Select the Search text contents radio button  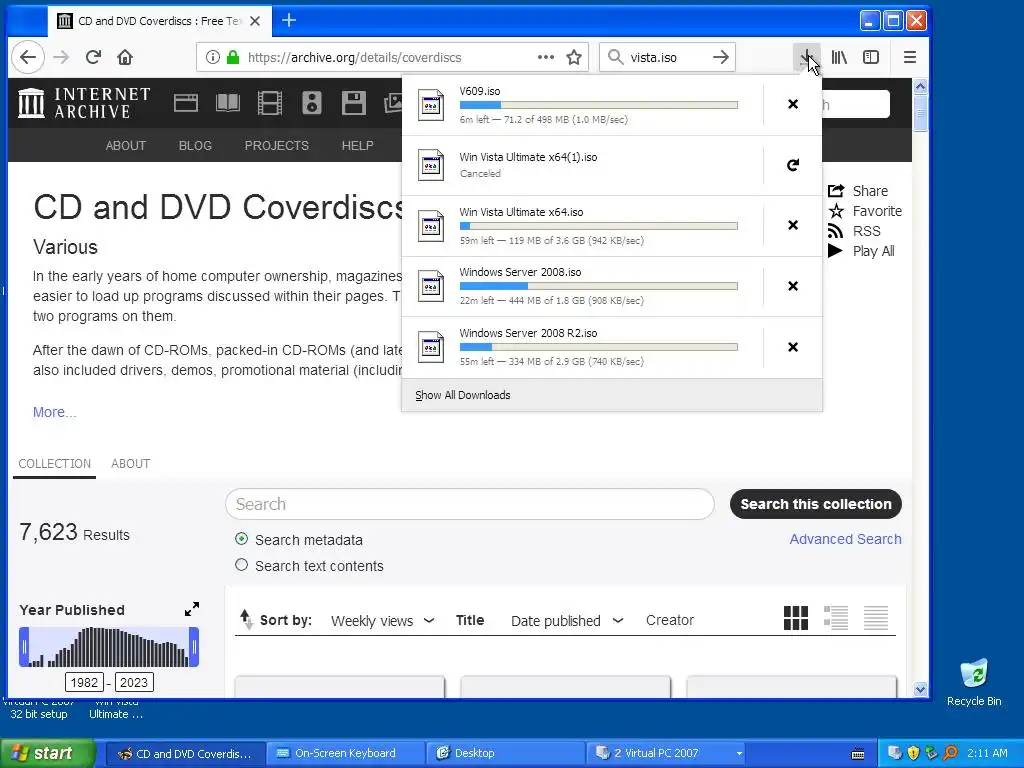pos(242,565)
